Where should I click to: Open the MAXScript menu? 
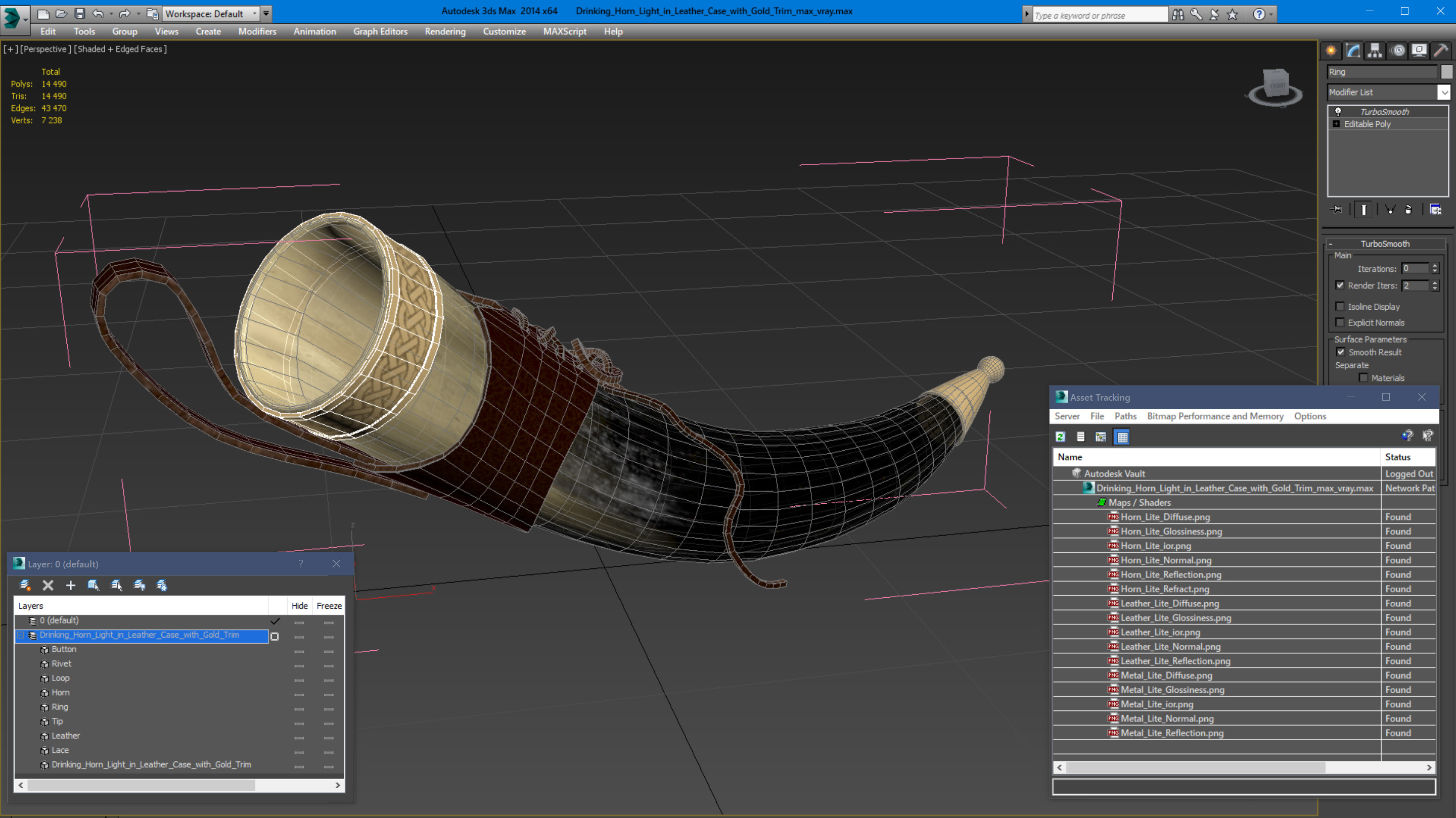pyautogui.click(x=564, y=32)
